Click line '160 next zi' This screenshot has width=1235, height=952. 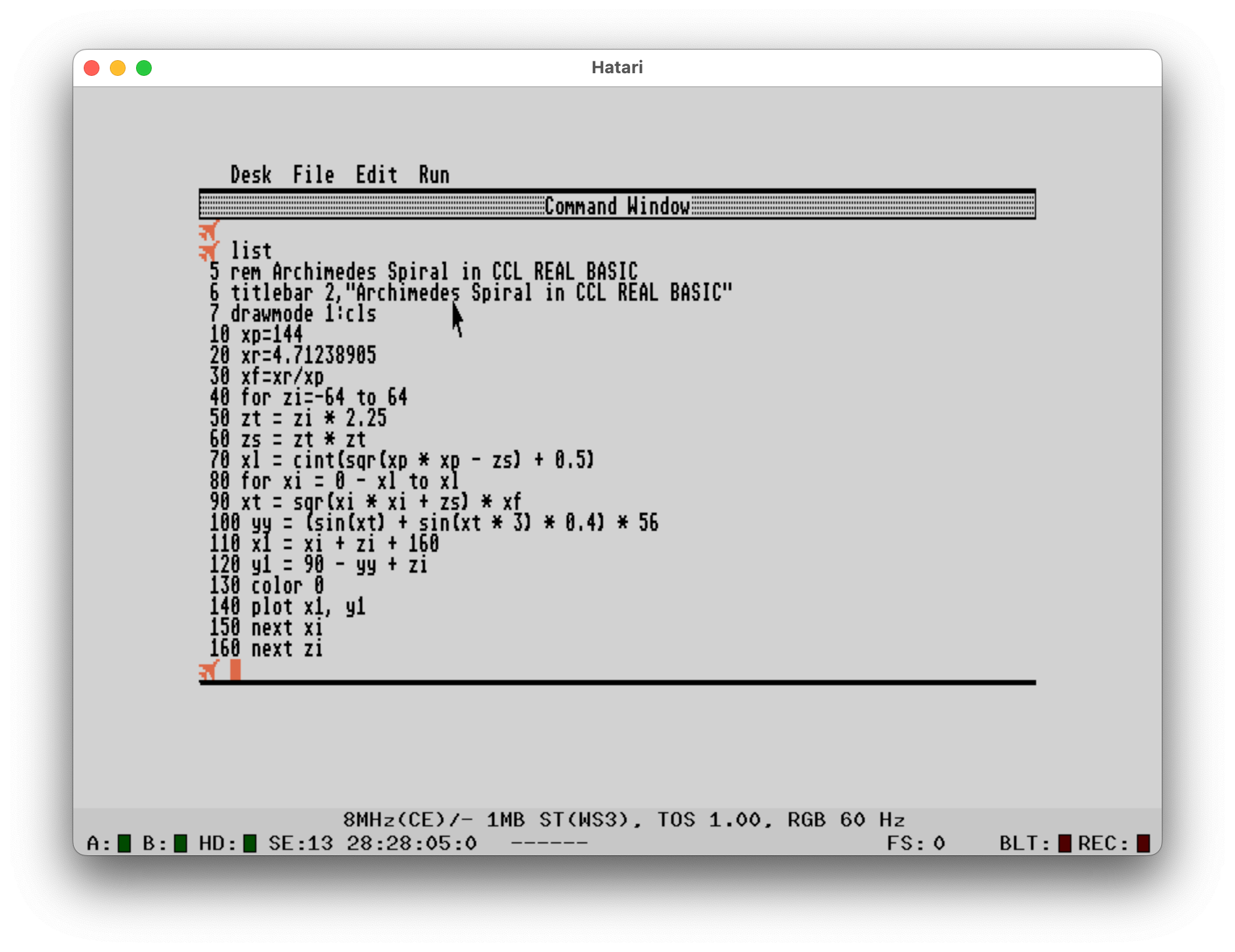click(266, 648)
